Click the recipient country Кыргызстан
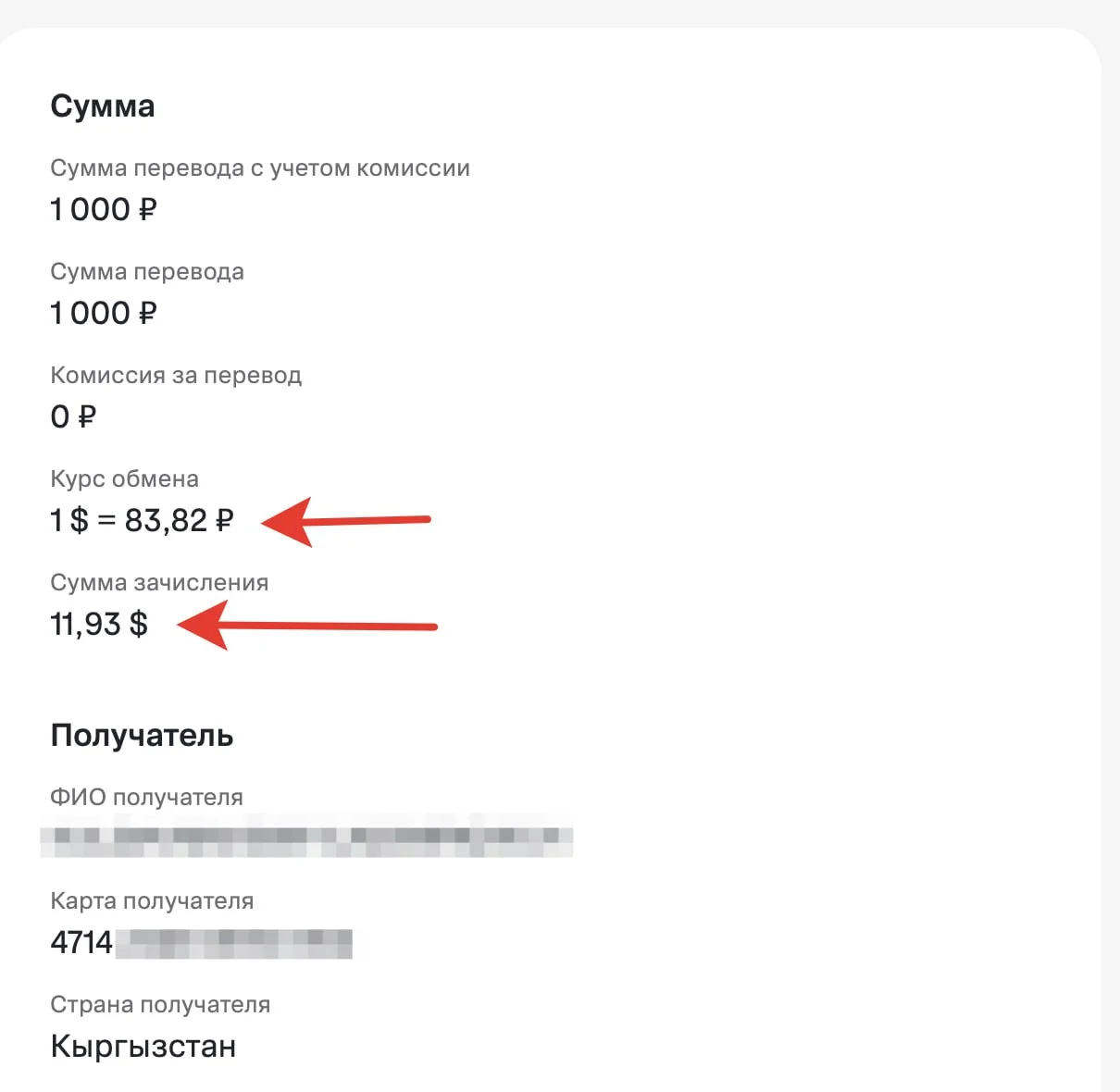Screen dimensions: 1120x1092 click(x=143, y=1047)
